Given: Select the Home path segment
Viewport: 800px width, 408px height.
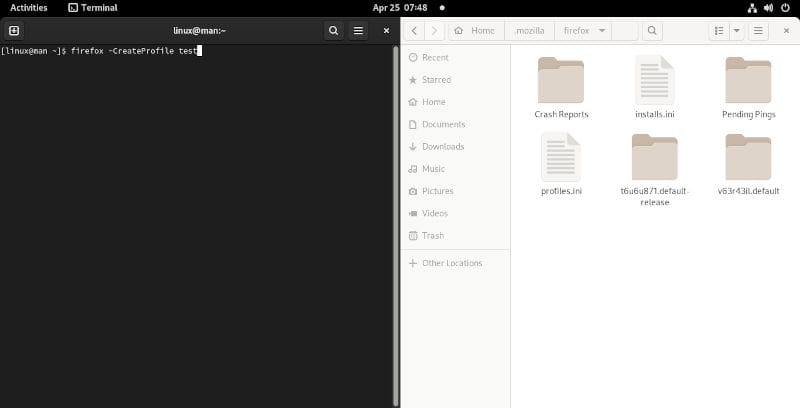Looking at the screenshot, I should tap(475, 31).
